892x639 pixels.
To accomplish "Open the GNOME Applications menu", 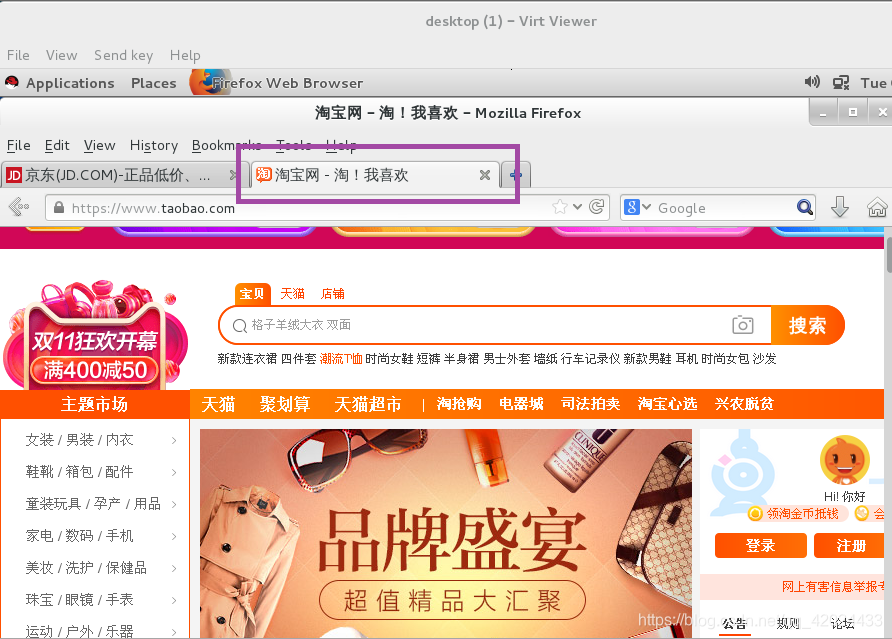I will (x=70, y=83).
